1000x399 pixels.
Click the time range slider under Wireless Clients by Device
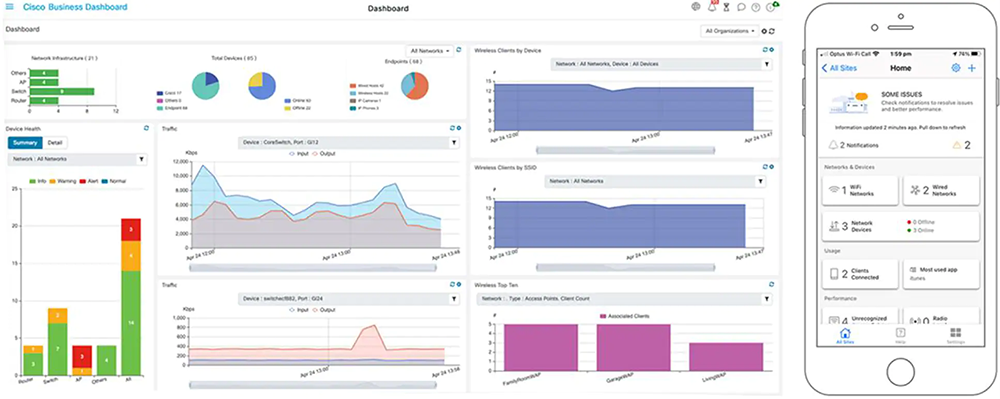pos(625,150)
